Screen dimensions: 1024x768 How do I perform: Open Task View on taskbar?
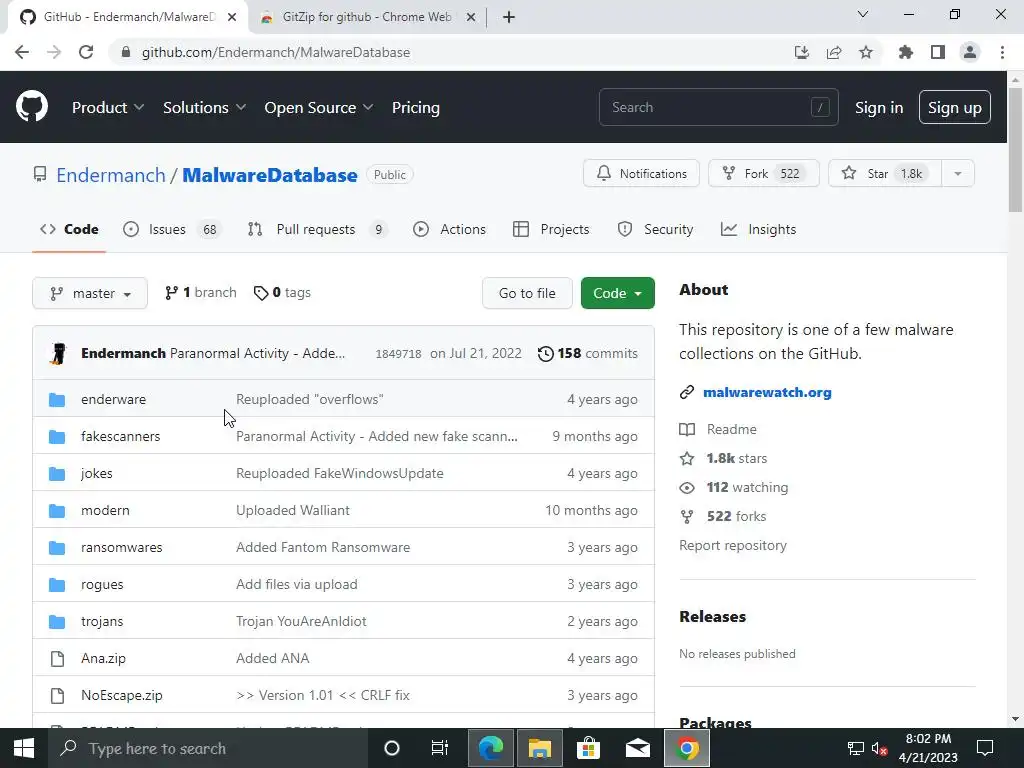[440, 748]
